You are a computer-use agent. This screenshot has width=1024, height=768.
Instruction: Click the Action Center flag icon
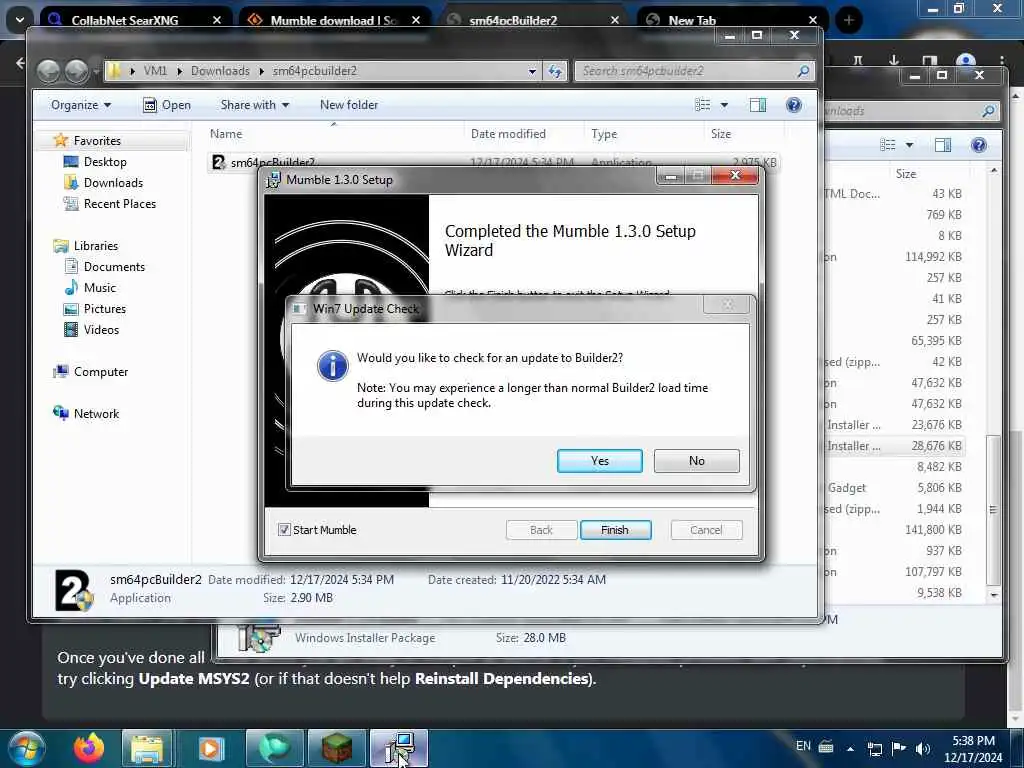pyautogui.click(x=899, y=748)
